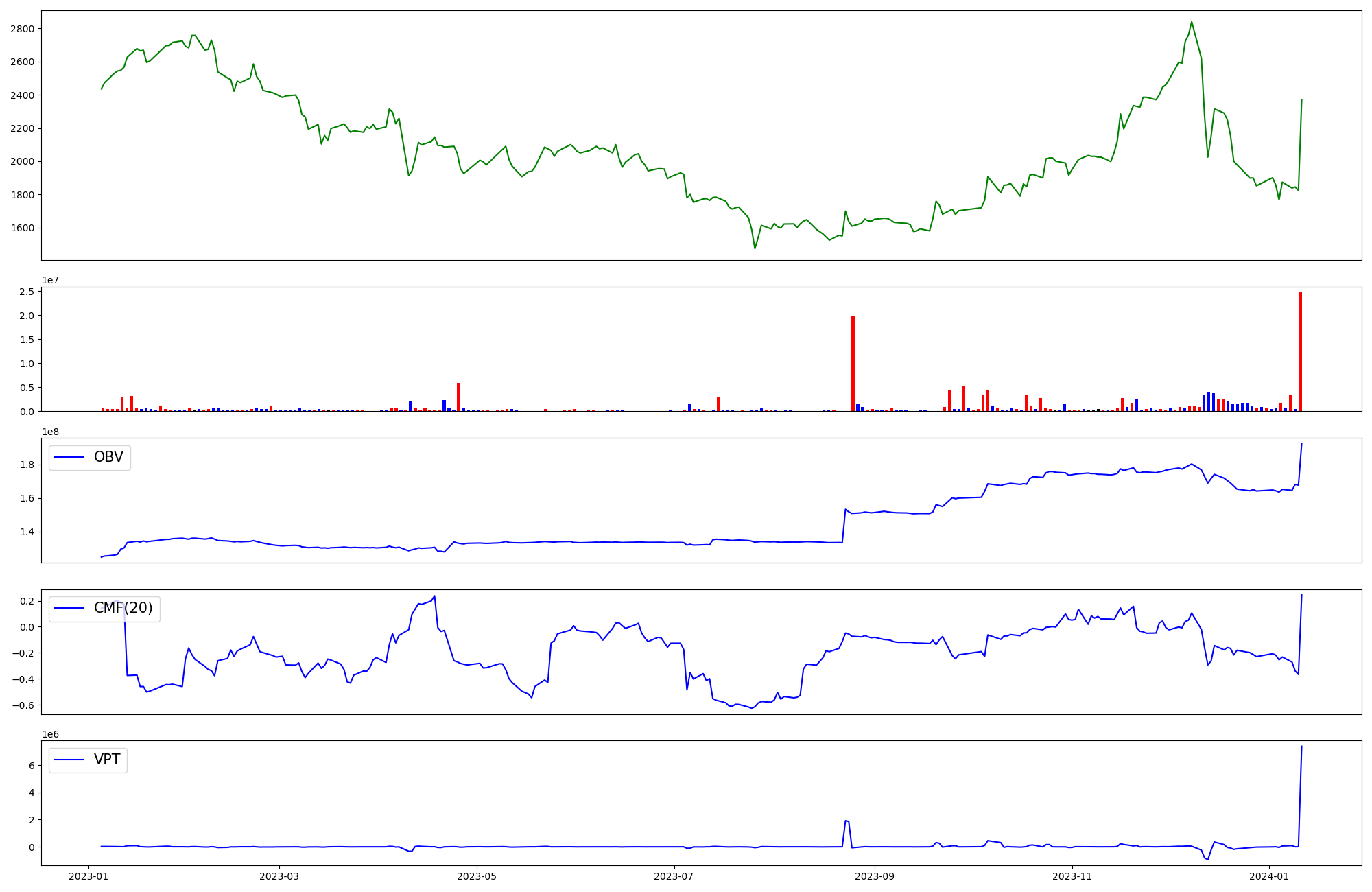
Task: Click the 2023-09 x-axis date label
Action: point(875,876)
